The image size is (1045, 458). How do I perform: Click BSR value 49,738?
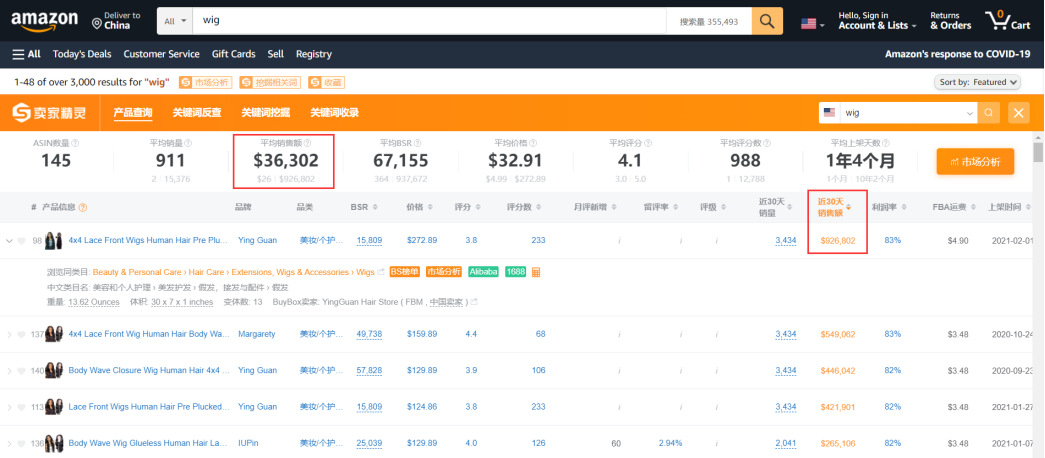(x=369, y=334)
